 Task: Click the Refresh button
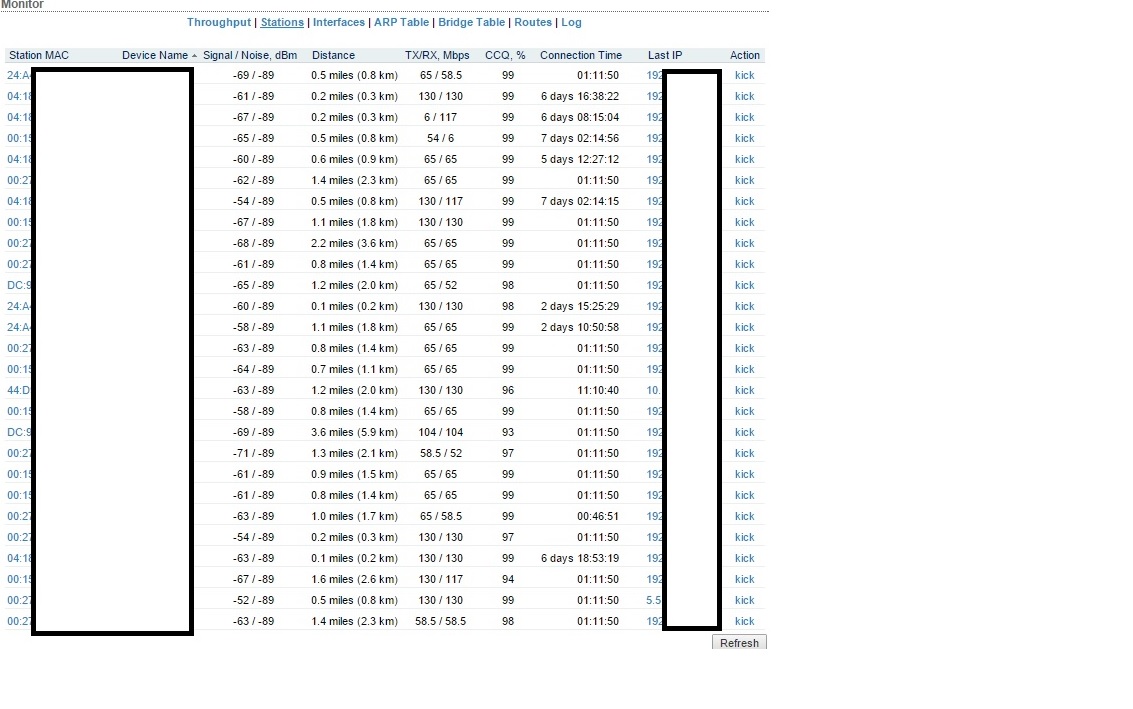click(x=739, y=643)
